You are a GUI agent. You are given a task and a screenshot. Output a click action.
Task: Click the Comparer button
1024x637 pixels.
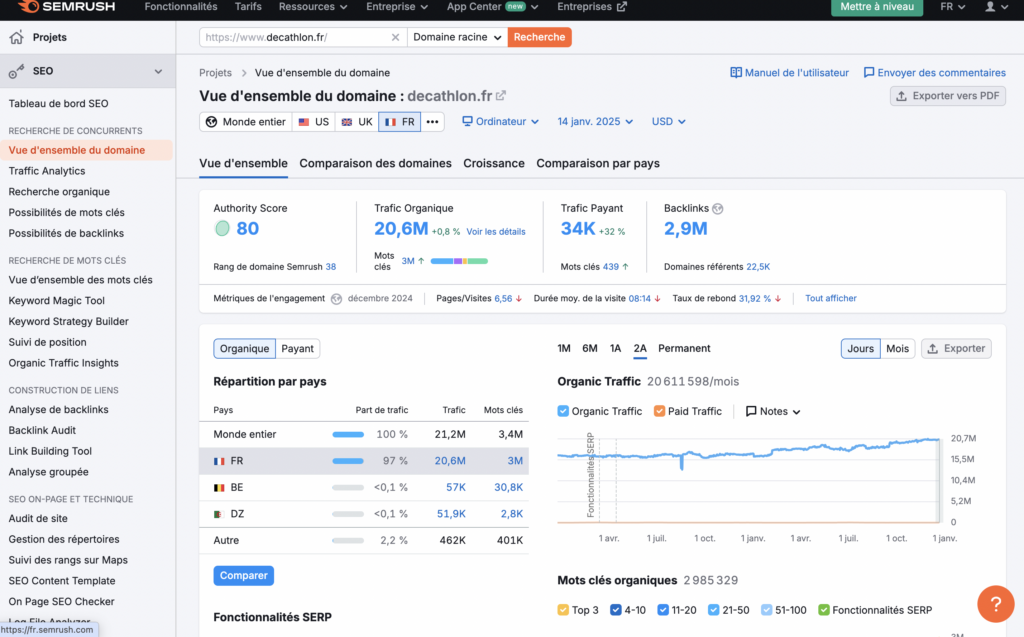pyautogui.click(x=244, y=576)
